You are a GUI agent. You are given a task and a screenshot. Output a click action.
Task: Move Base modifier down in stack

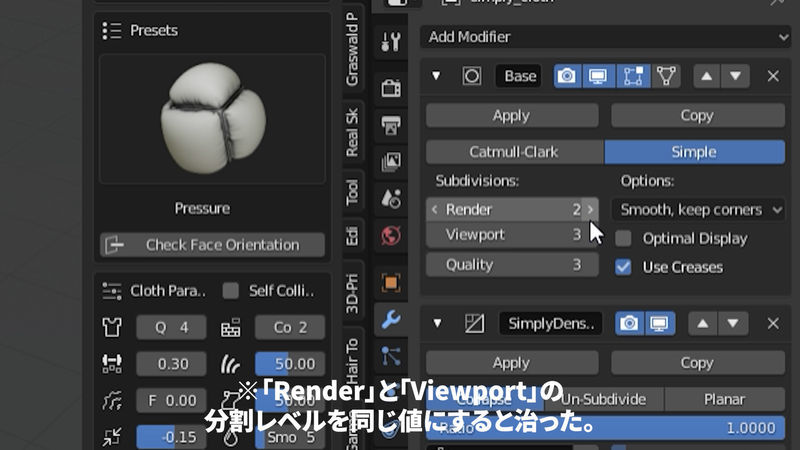[x=735, y=77]
